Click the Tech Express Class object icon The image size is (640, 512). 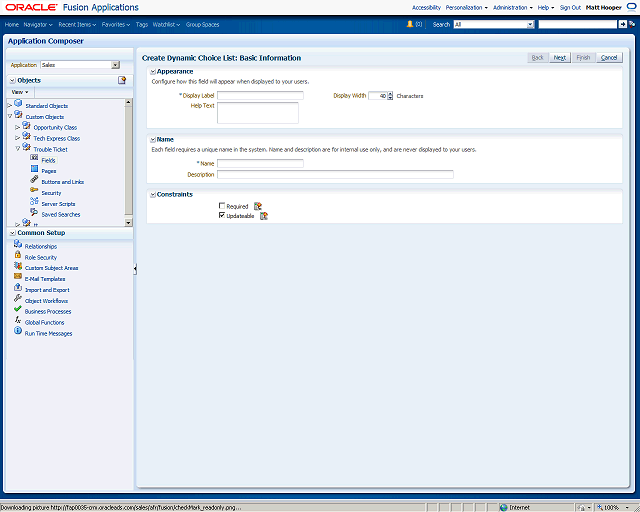pos(27,136)
